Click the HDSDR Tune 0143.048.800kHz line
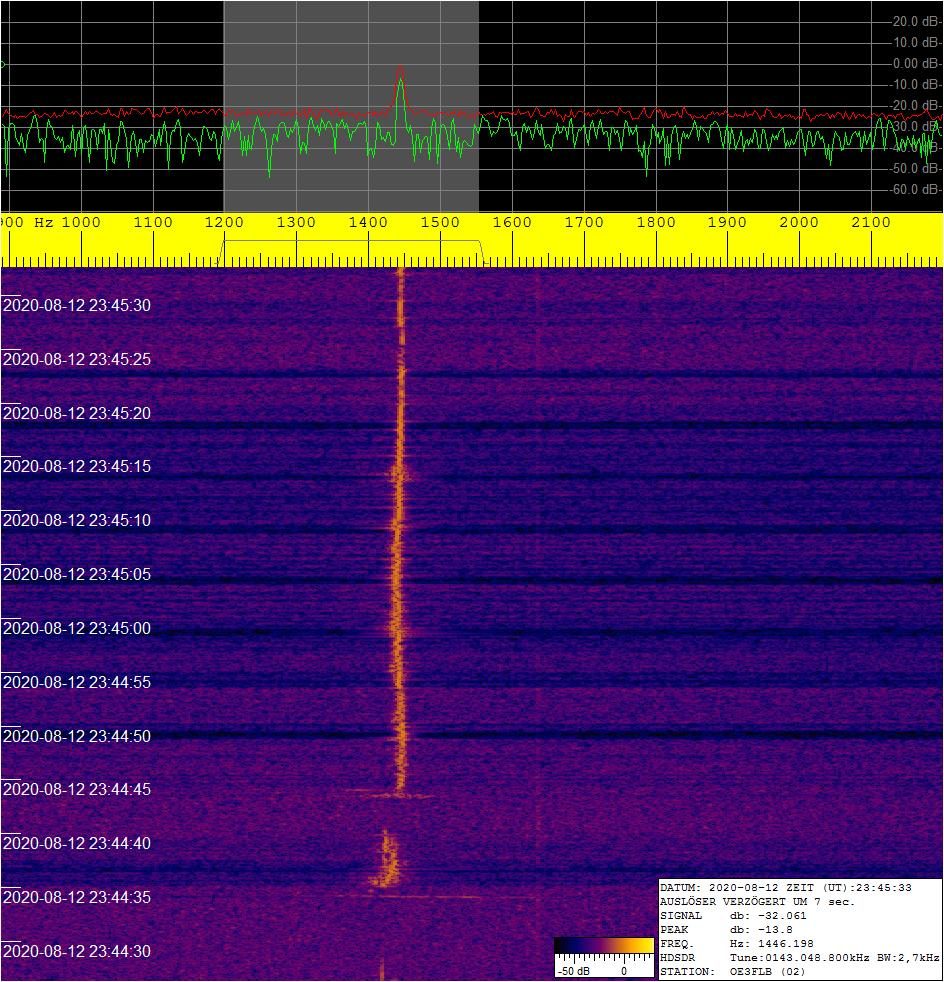 click(x=800, y=958)
